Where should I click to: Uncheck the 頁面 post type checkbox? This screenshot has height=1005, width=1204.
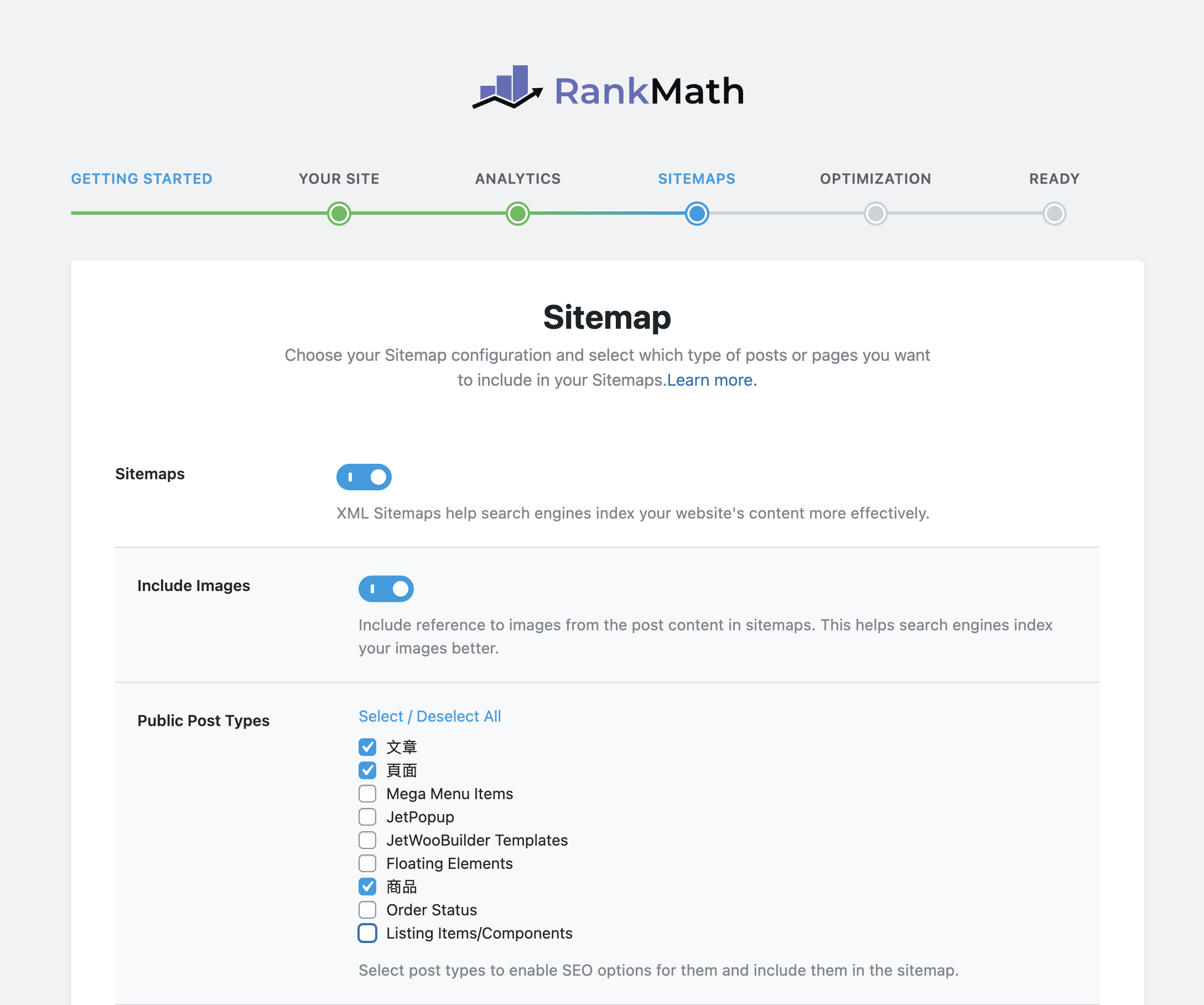click(367, 770)
